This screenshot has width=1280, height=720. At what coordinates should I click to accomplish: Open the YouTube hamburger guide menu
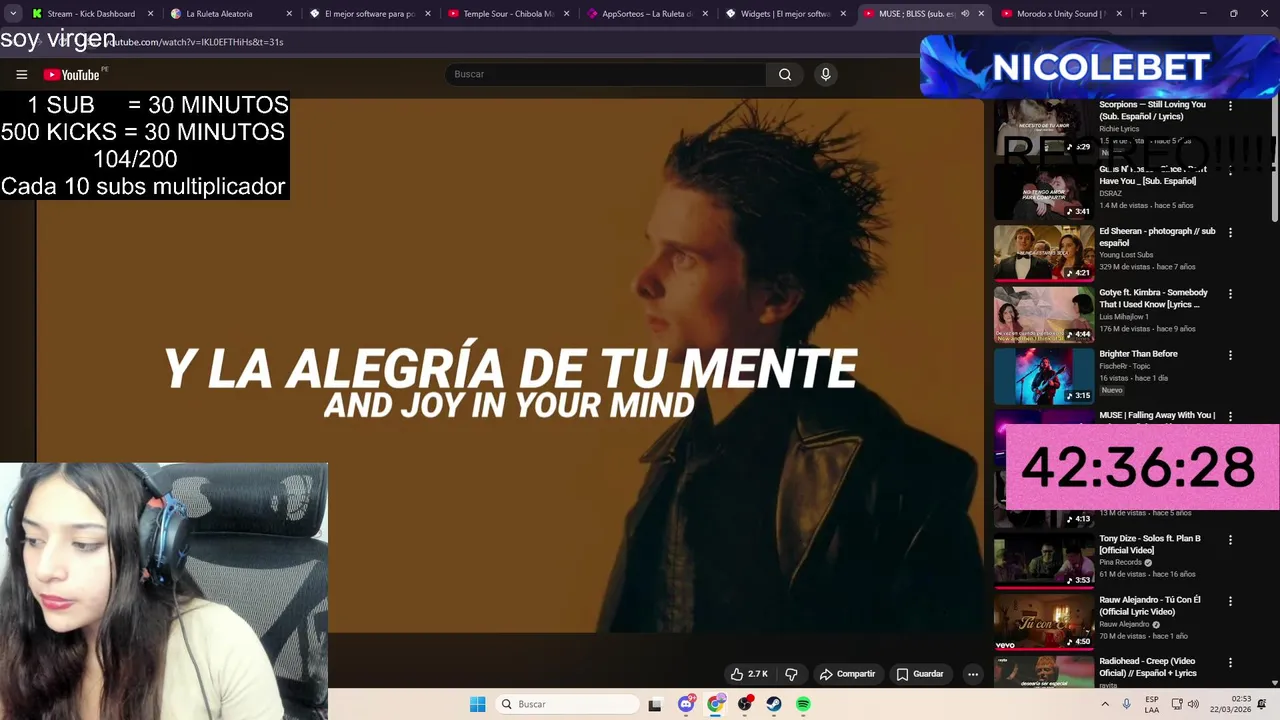21,74
